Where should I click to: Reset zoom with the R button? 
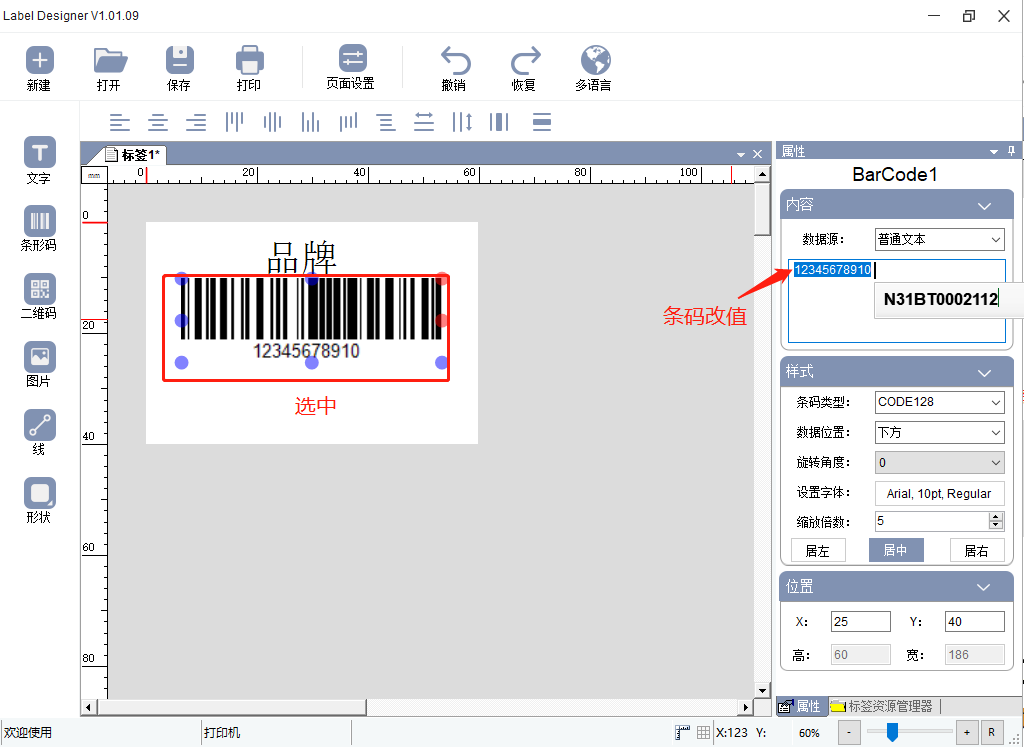click(991, 733)
